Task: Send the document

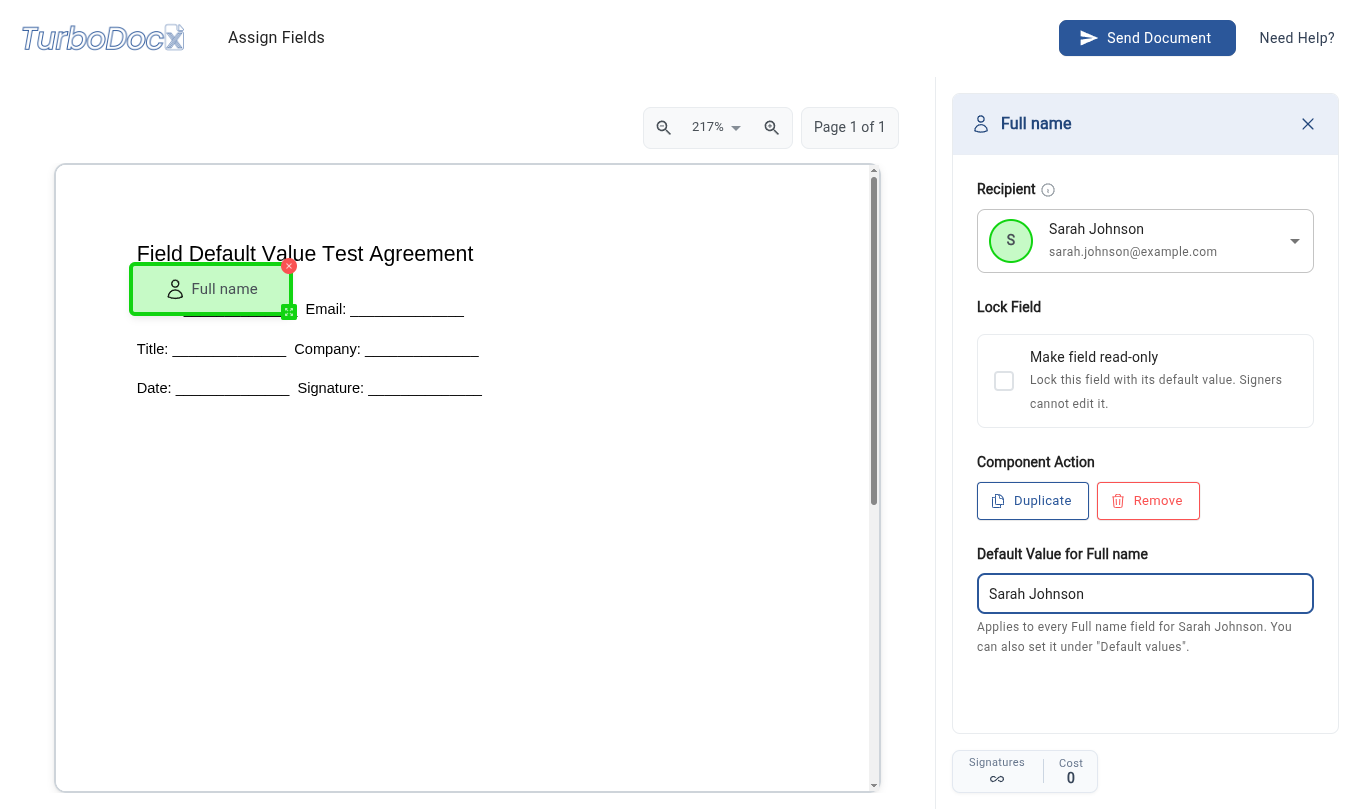Action: [x=1147, y=38]
